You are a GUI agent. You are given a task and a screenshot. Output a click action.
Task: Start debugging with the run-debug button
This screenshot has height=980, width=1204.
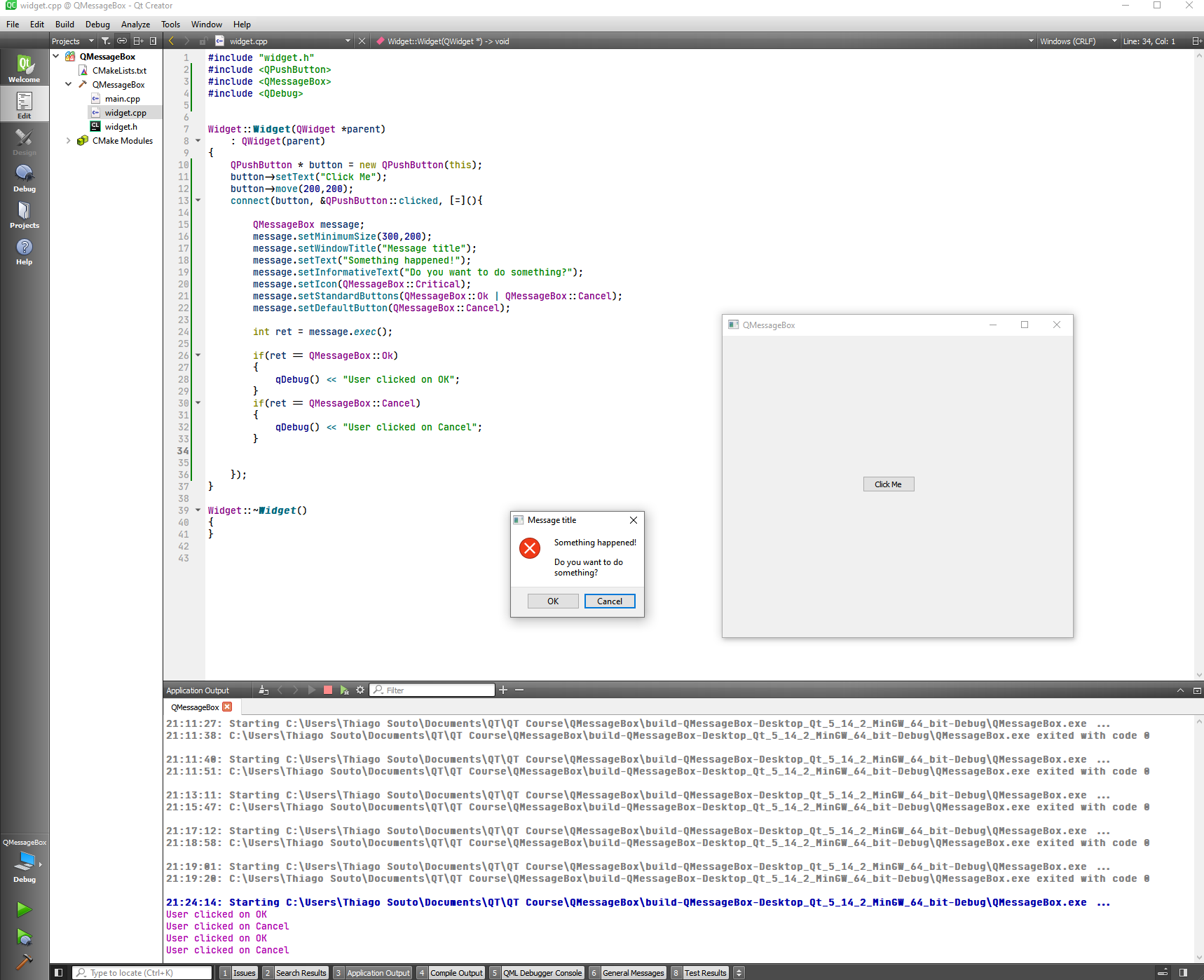click(x=24, y=937)
